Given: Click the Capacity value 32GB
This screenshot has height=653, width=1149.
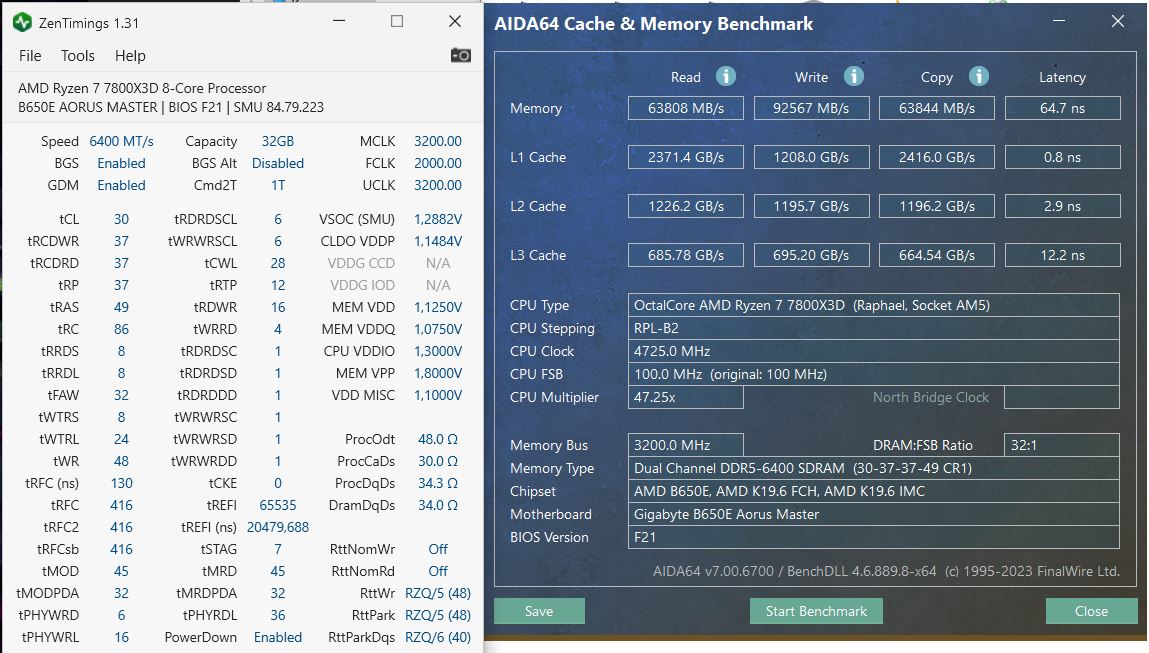Looking at the screenshot, I should [x=278, y=141].
